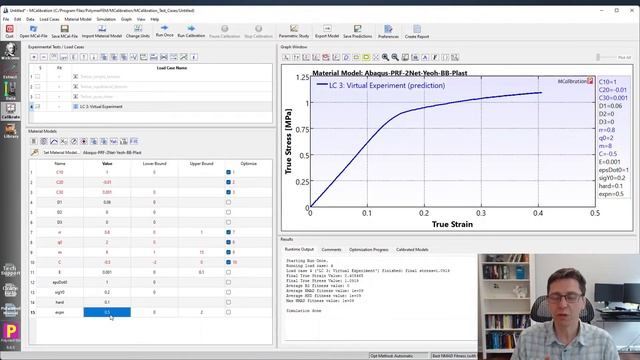This screenshot has width=640, height=360.
Task: Enable Optimize for parameter D2
Action: (x=229, y=212)
